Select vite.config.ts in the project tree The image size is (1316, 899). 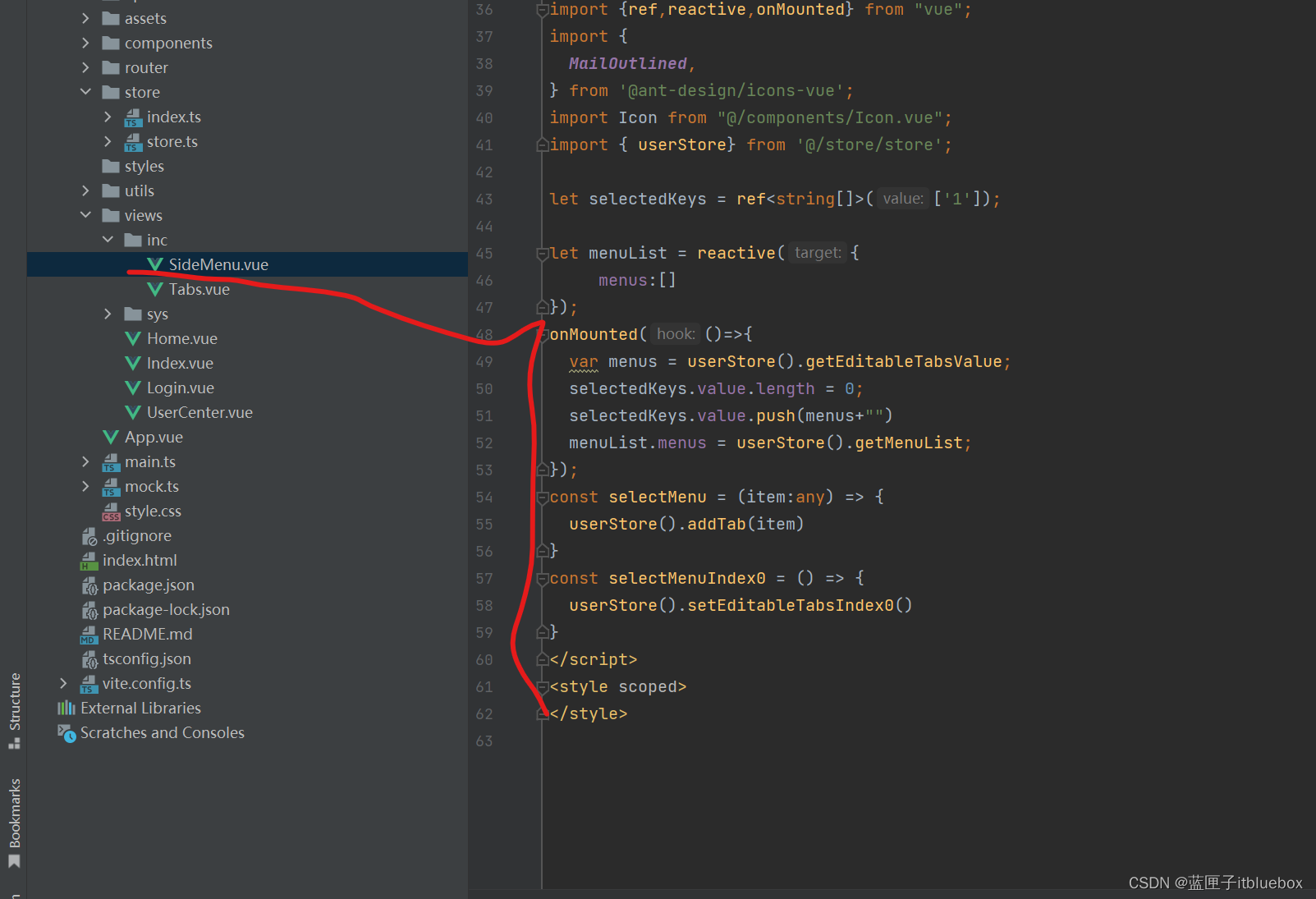pos(146,683)
